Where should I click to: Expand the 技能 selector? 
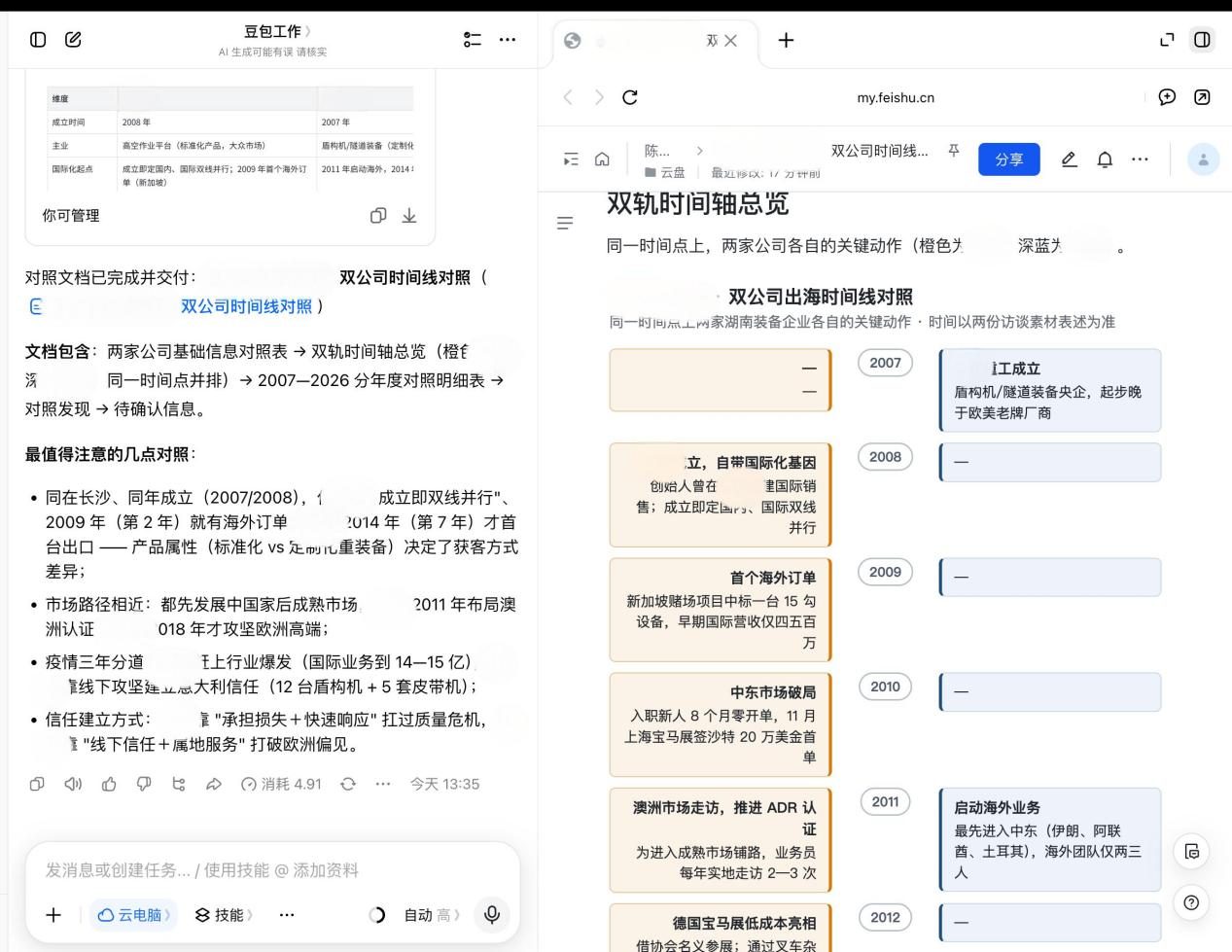pyautogui.click(x=224, y=915)
